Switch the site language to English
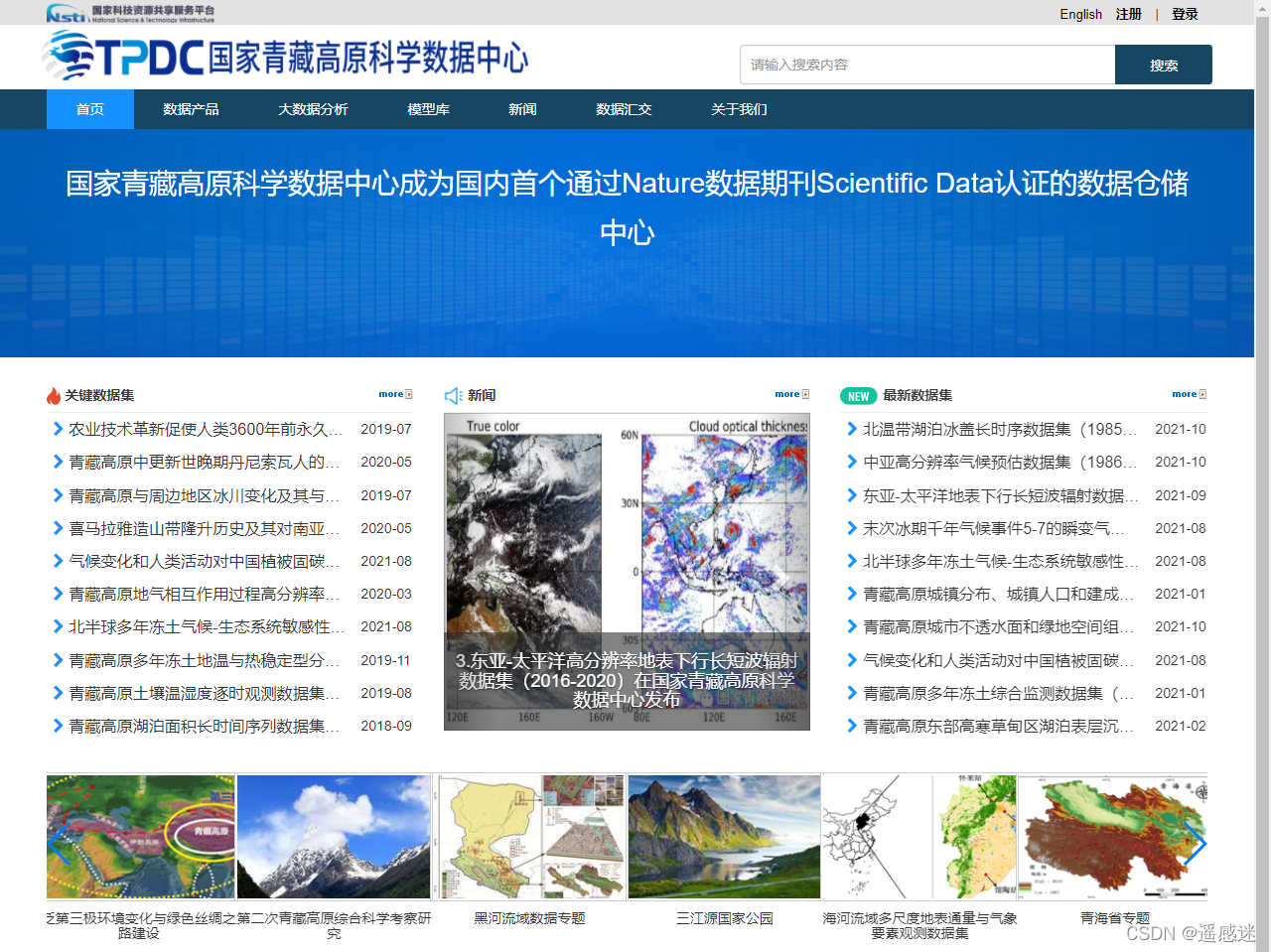 (1080, 14)
